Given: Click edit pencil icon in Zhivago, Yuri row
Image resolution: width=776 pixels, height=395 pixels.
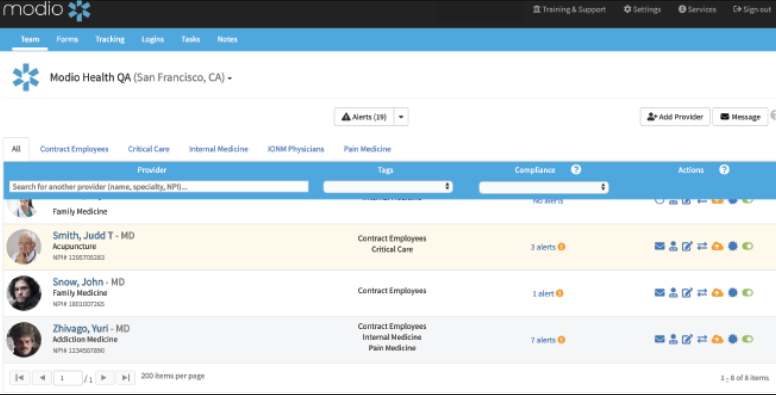Looking at the screenshot, I should [x=687, y=339].
